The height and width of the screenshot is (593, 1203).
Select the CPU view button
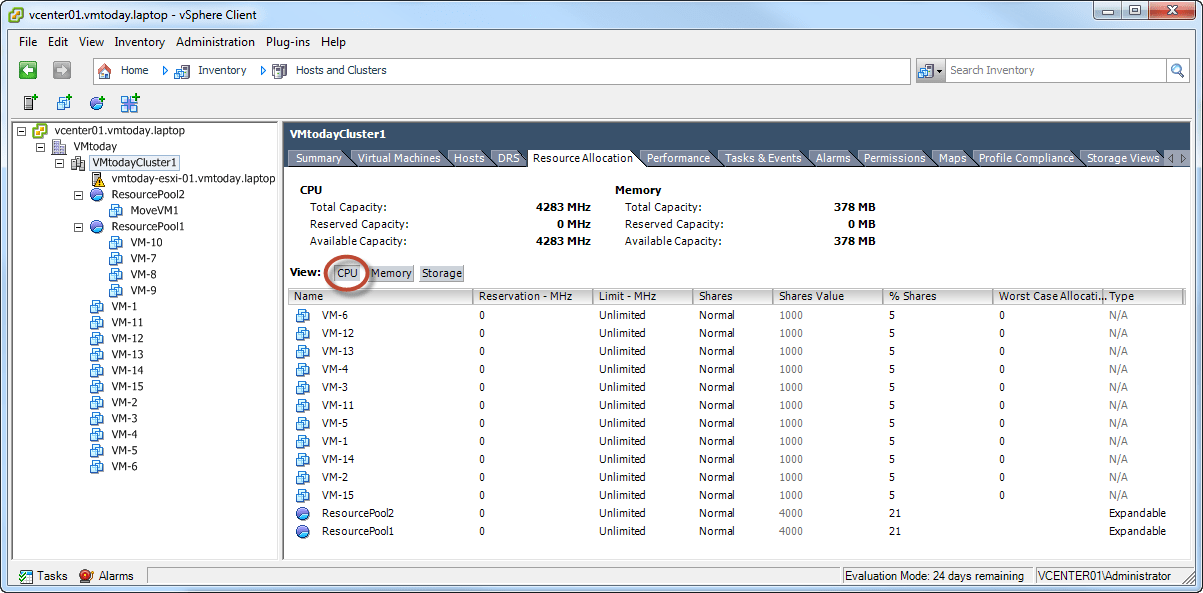[x=347, y=273]
